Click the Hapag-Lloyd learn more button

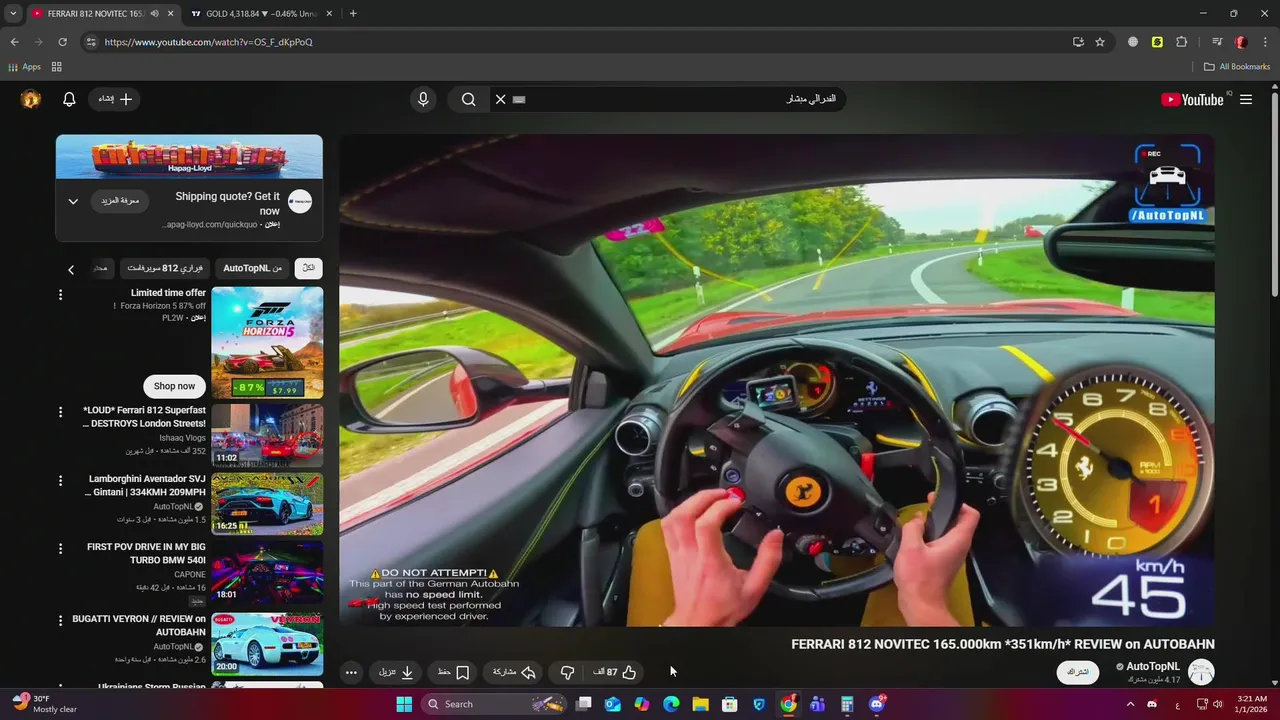pyautogui.click(x=120, y=201)
